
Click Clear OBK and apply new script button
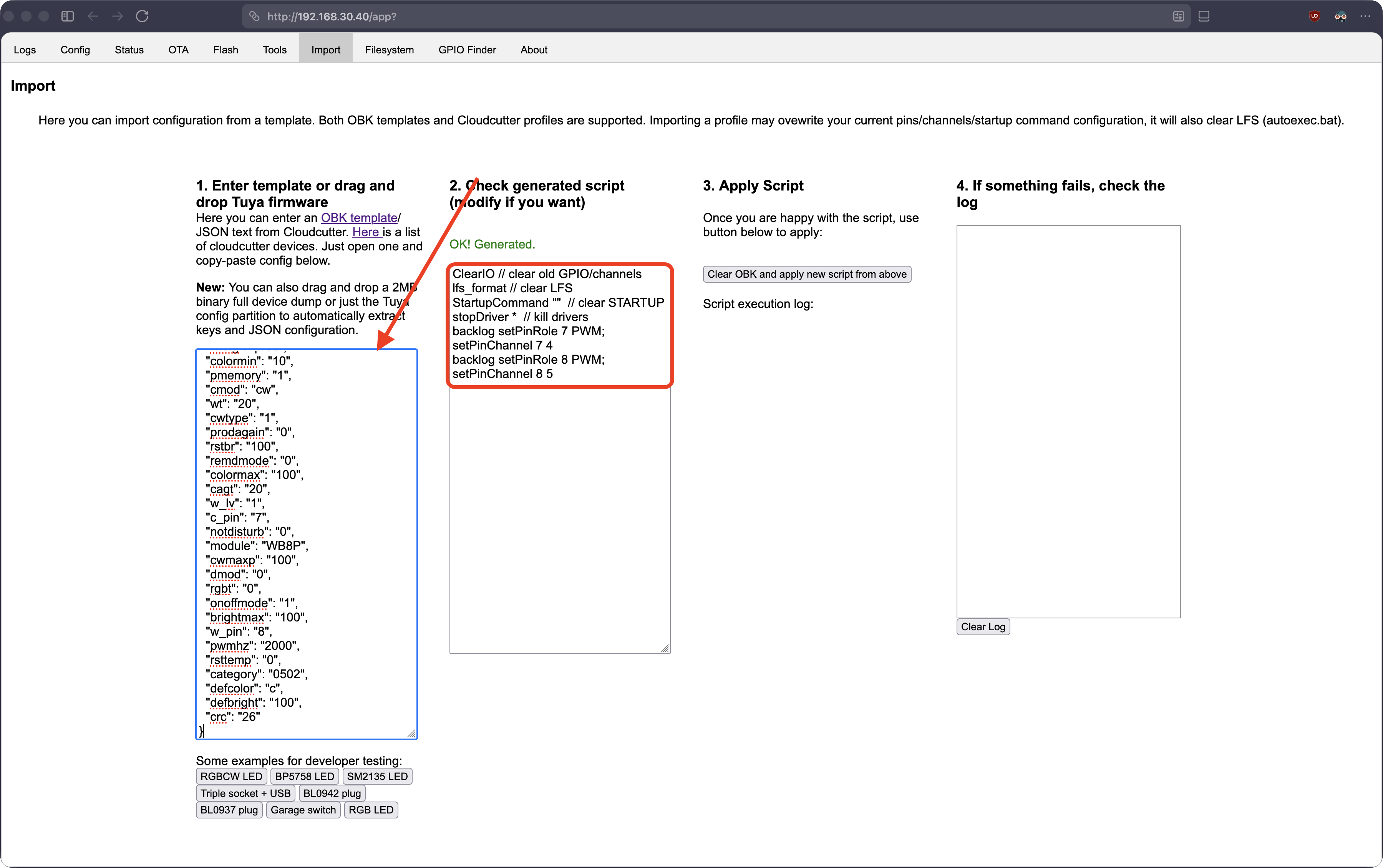coord(807,274)
